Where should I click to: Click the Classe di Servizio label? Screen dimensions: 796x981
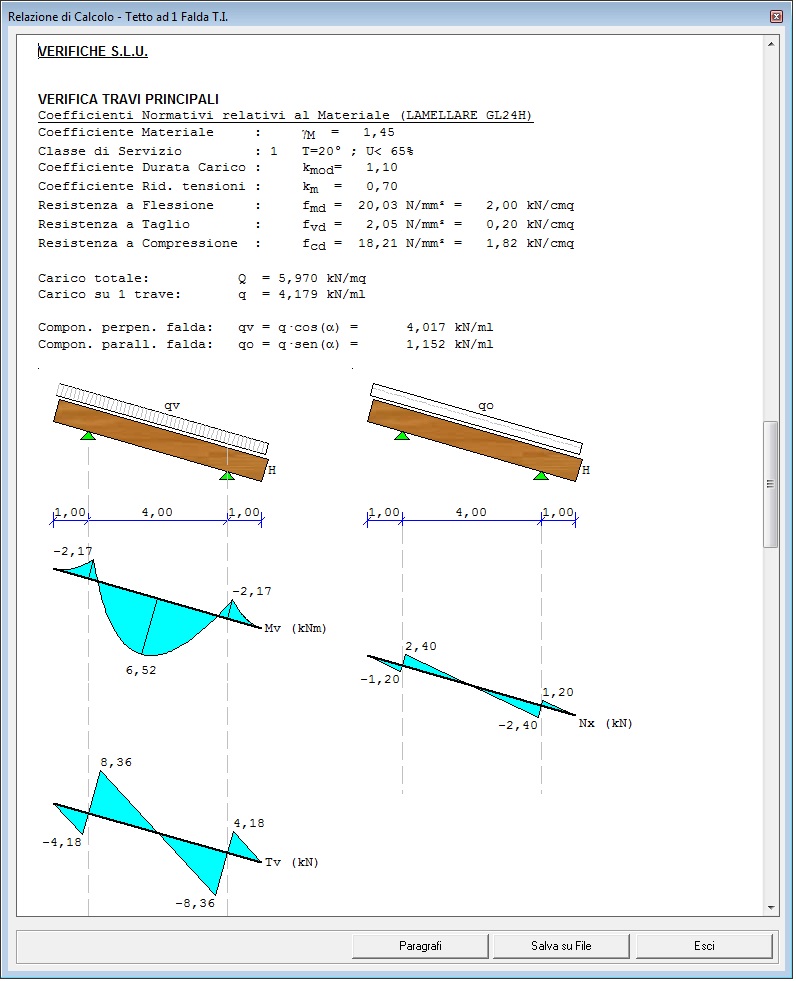[110, 151]
